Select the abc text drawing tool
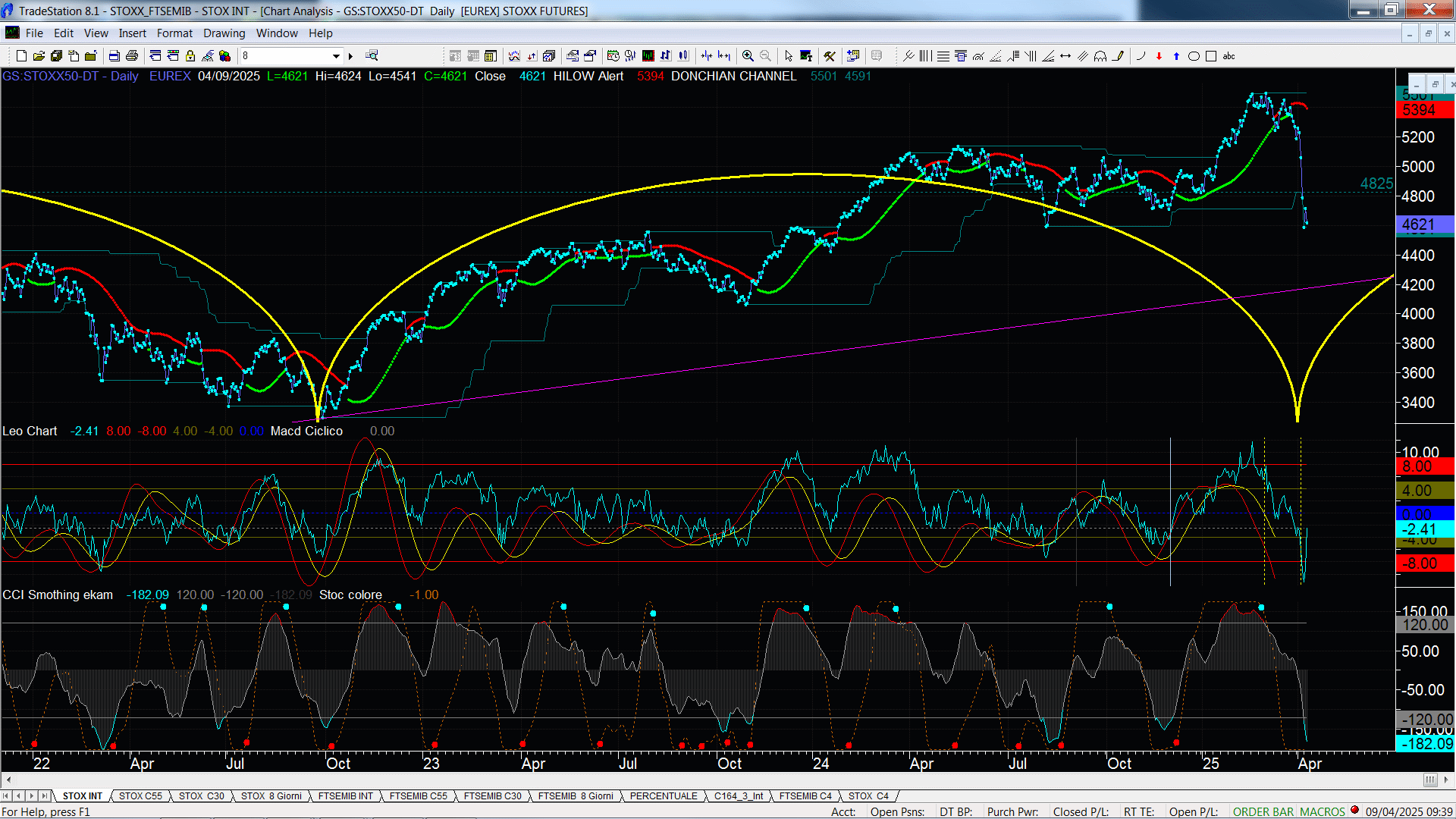The image size is (1456, 819). pyautogui.click(x=1229, y=55)
